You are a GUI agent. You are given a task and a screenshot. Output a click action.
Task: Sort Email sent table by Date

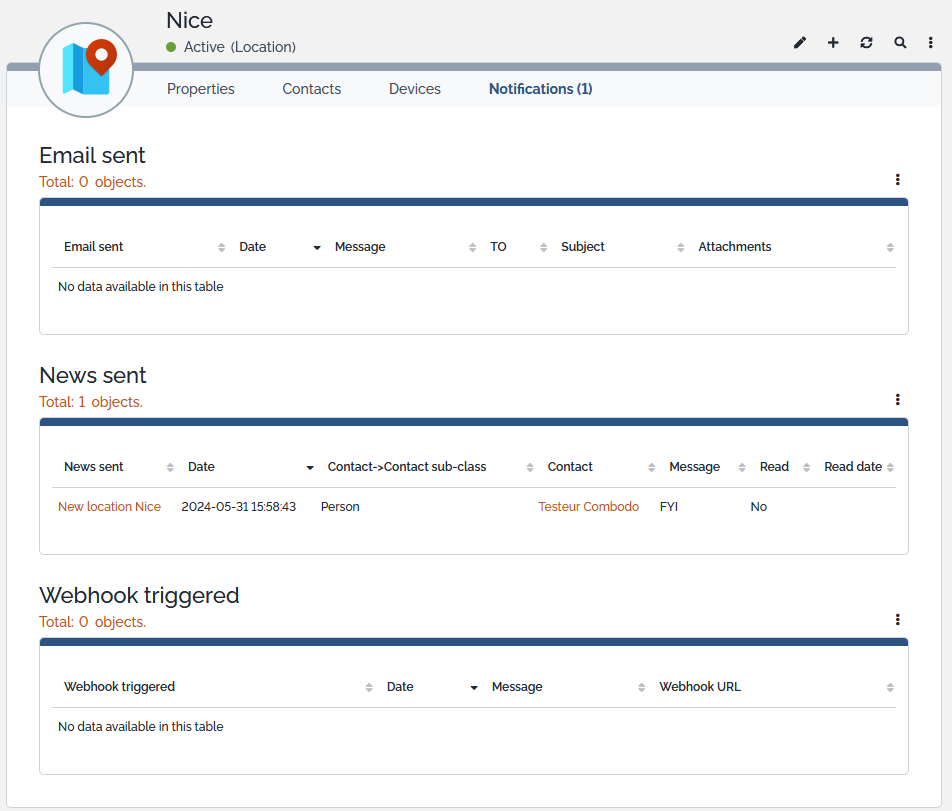(x=253, y=247)
